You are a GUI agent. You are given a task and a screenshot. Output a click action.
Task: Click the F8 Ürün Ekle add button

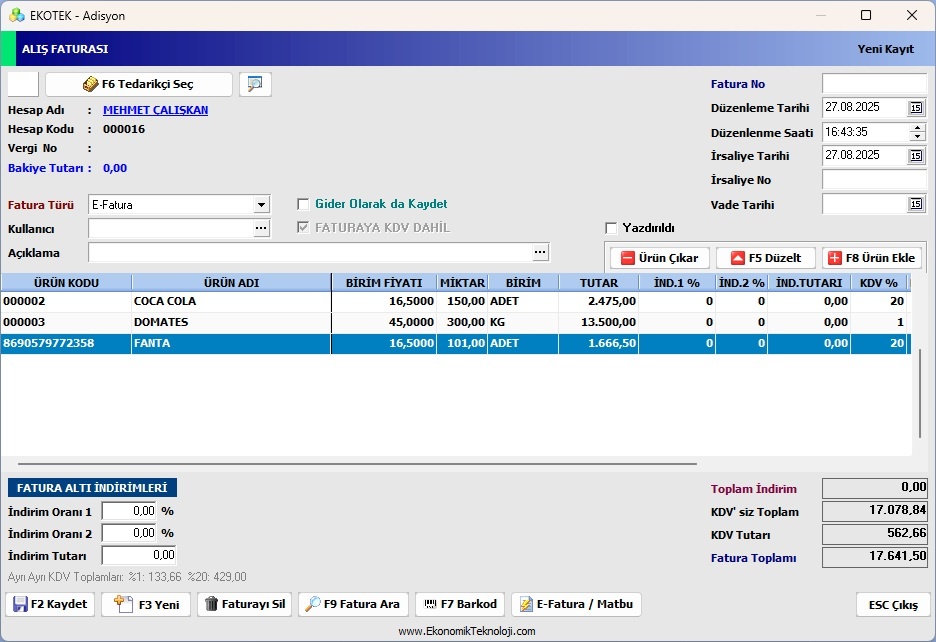[872, 258]
